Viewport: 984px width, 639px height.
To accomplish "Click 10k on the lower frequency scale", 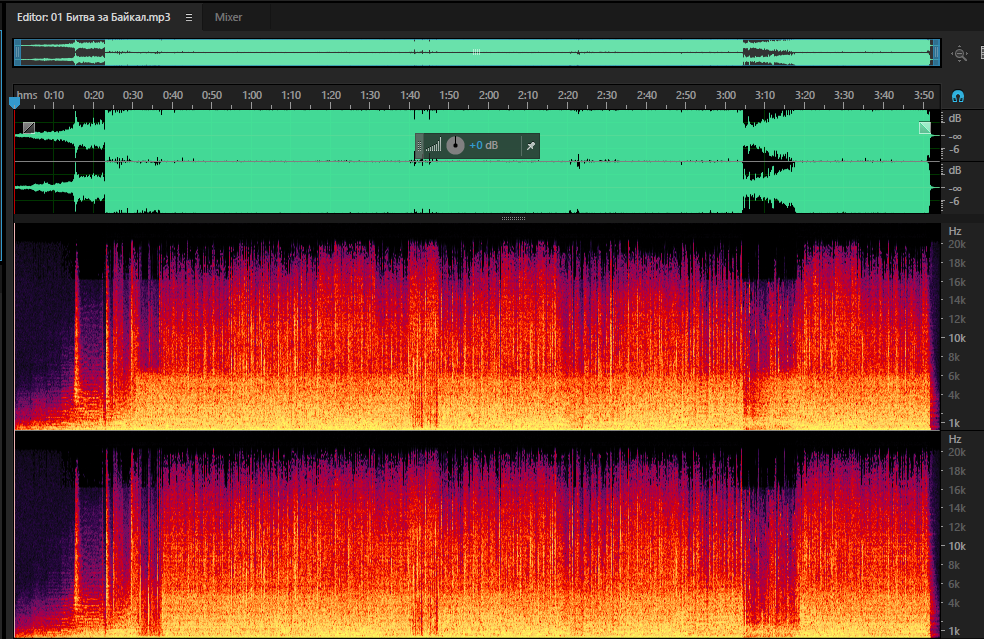I will (x=957, y=546).
